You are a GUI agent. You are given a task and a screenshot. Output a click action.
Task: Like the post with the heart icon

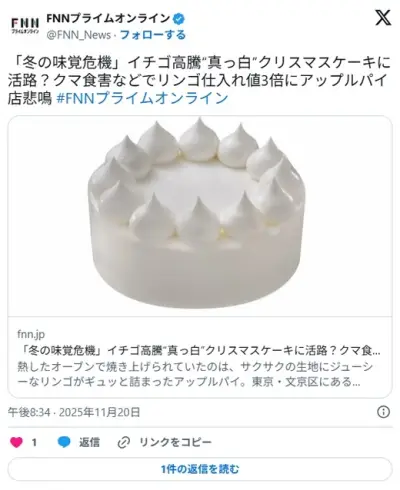(16, 442)
